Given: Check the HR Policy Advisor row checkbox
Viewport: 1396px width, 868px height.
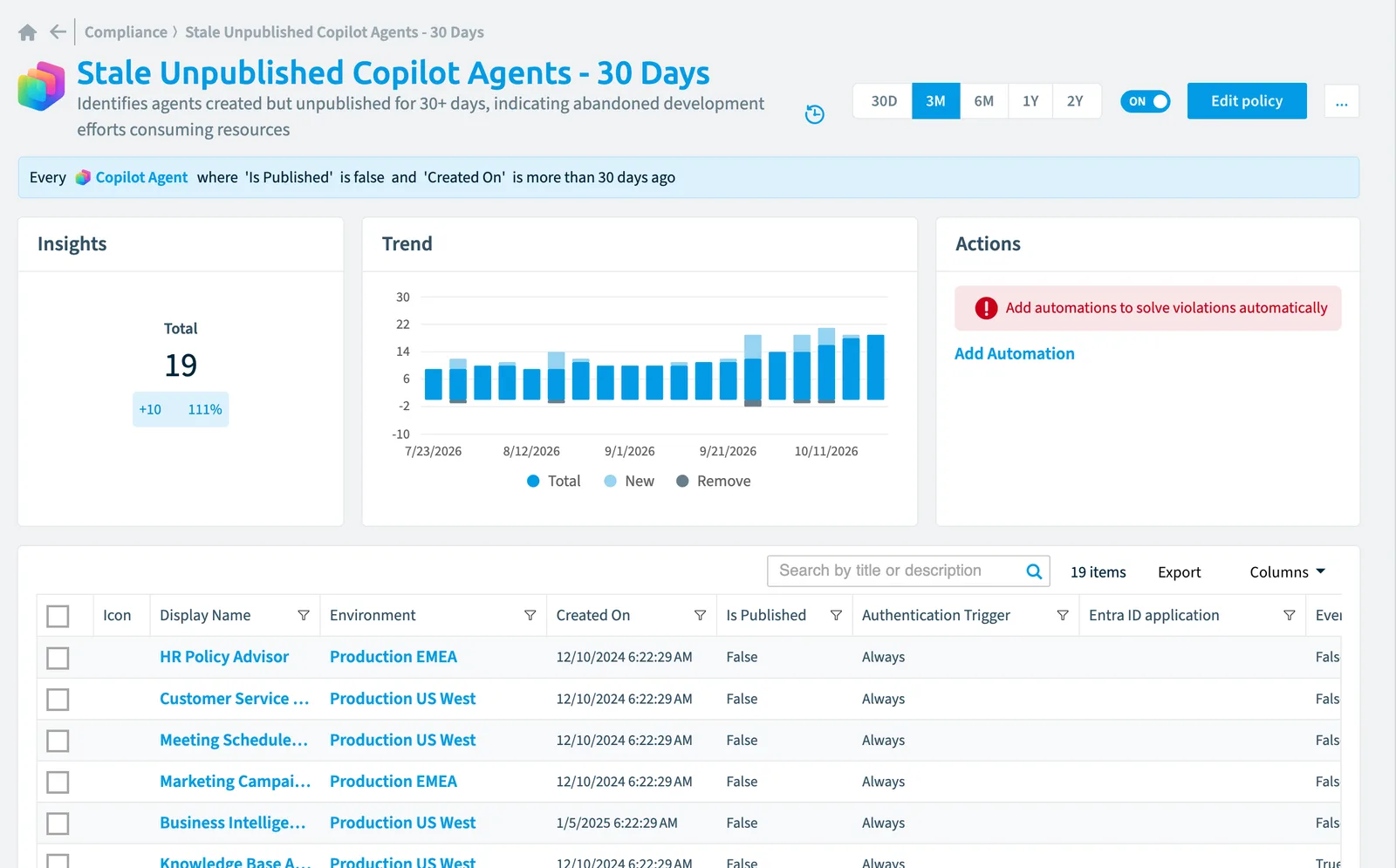Looking at the screenshot, I should click(x=58, y=658).
